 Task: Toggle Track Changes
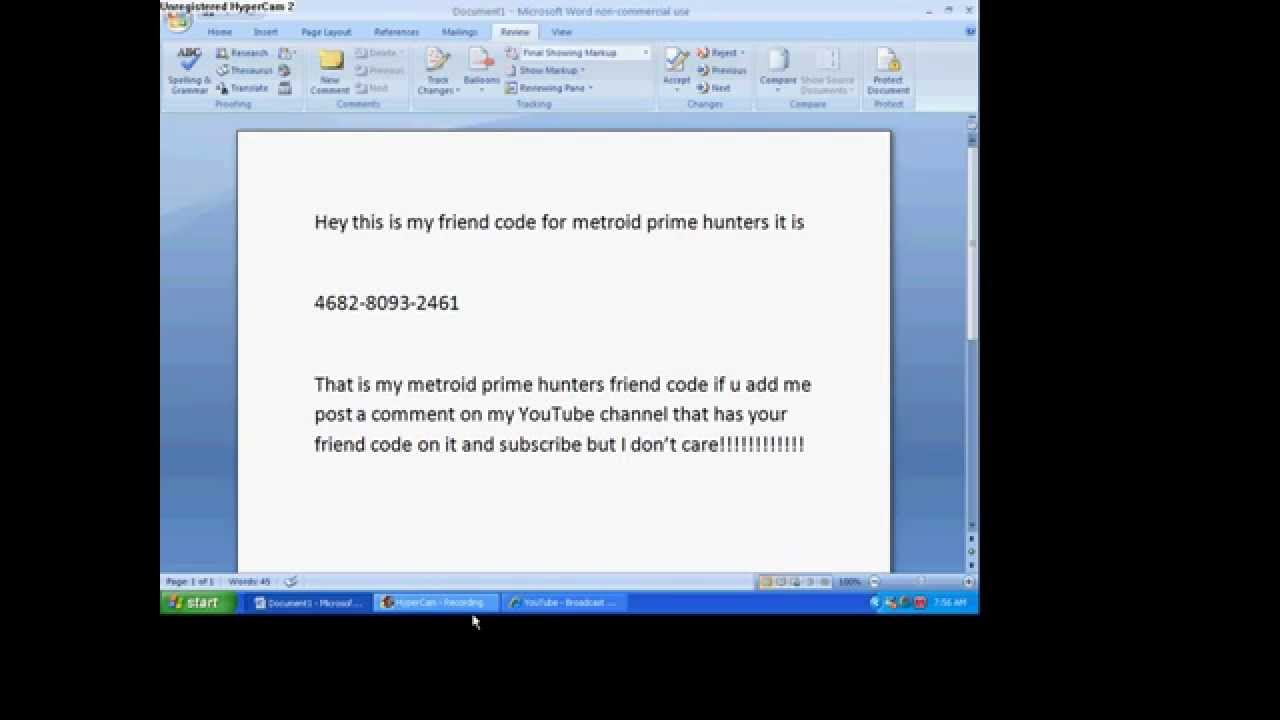tap(438, 71)
